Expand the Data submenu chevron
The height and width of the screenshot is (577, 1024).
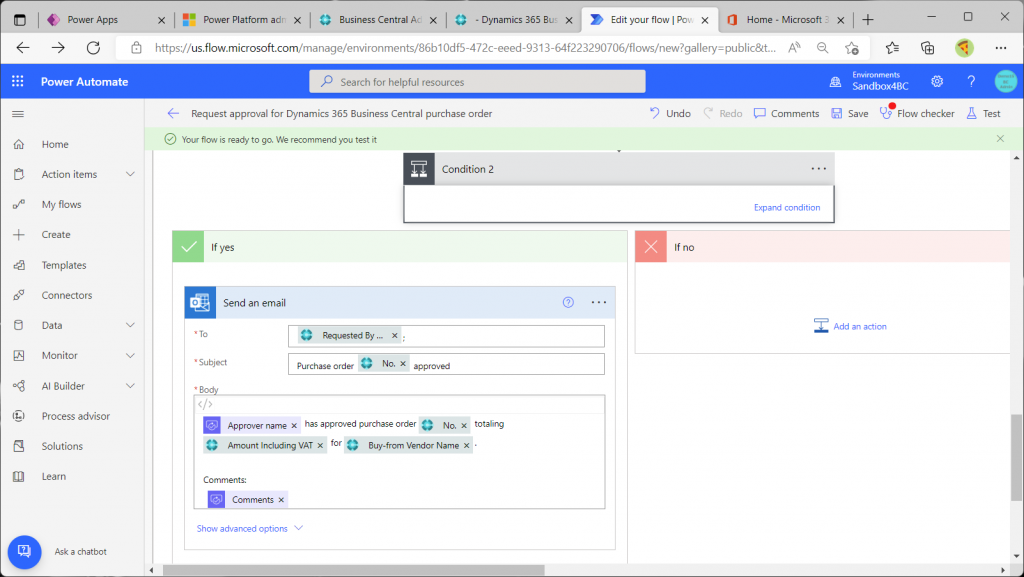[x=130, y=325]
